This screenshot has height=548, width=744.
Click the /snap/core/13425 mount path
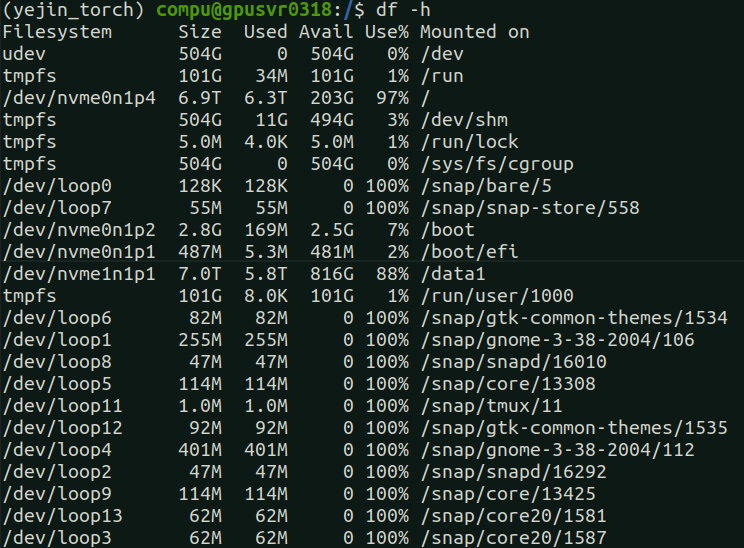click(508, 494)
